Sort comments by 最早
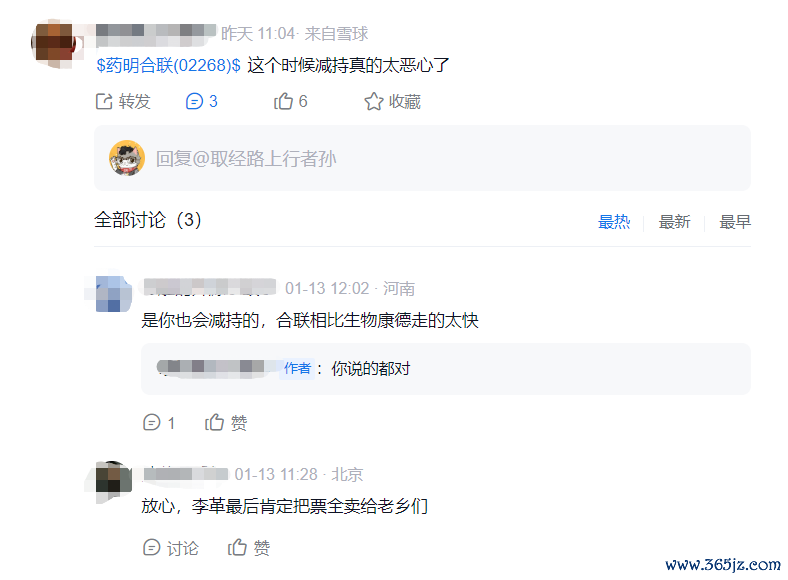This screenshot has width=788, height=580. [x=735, y=222]
